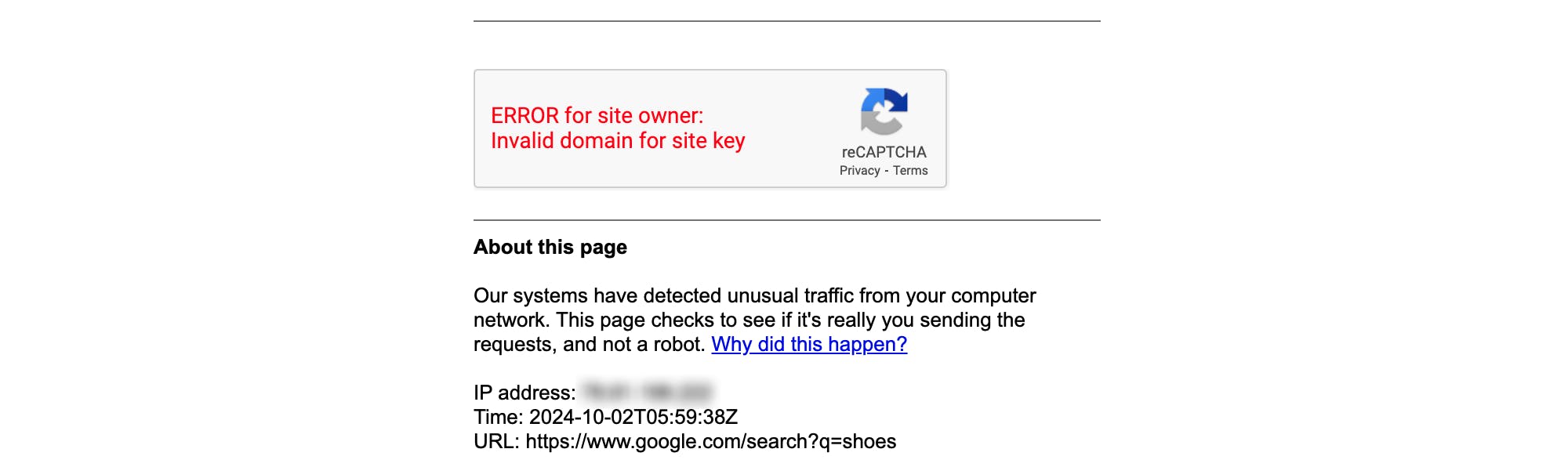
Task: Follow the "Why did this happen?" link
Action: pyautogui.click(x=809, y=345)
